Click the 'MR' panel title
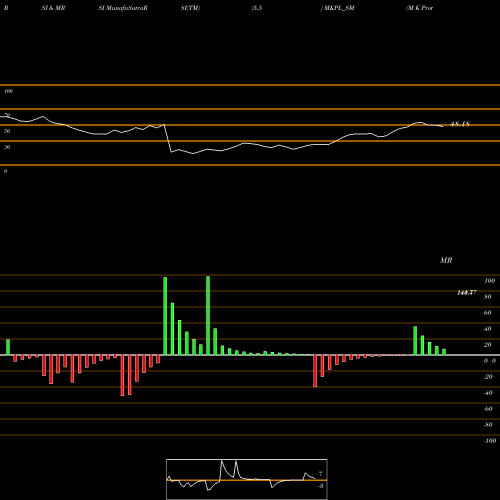This screenshot has width=500, height=500. (446, 260)
